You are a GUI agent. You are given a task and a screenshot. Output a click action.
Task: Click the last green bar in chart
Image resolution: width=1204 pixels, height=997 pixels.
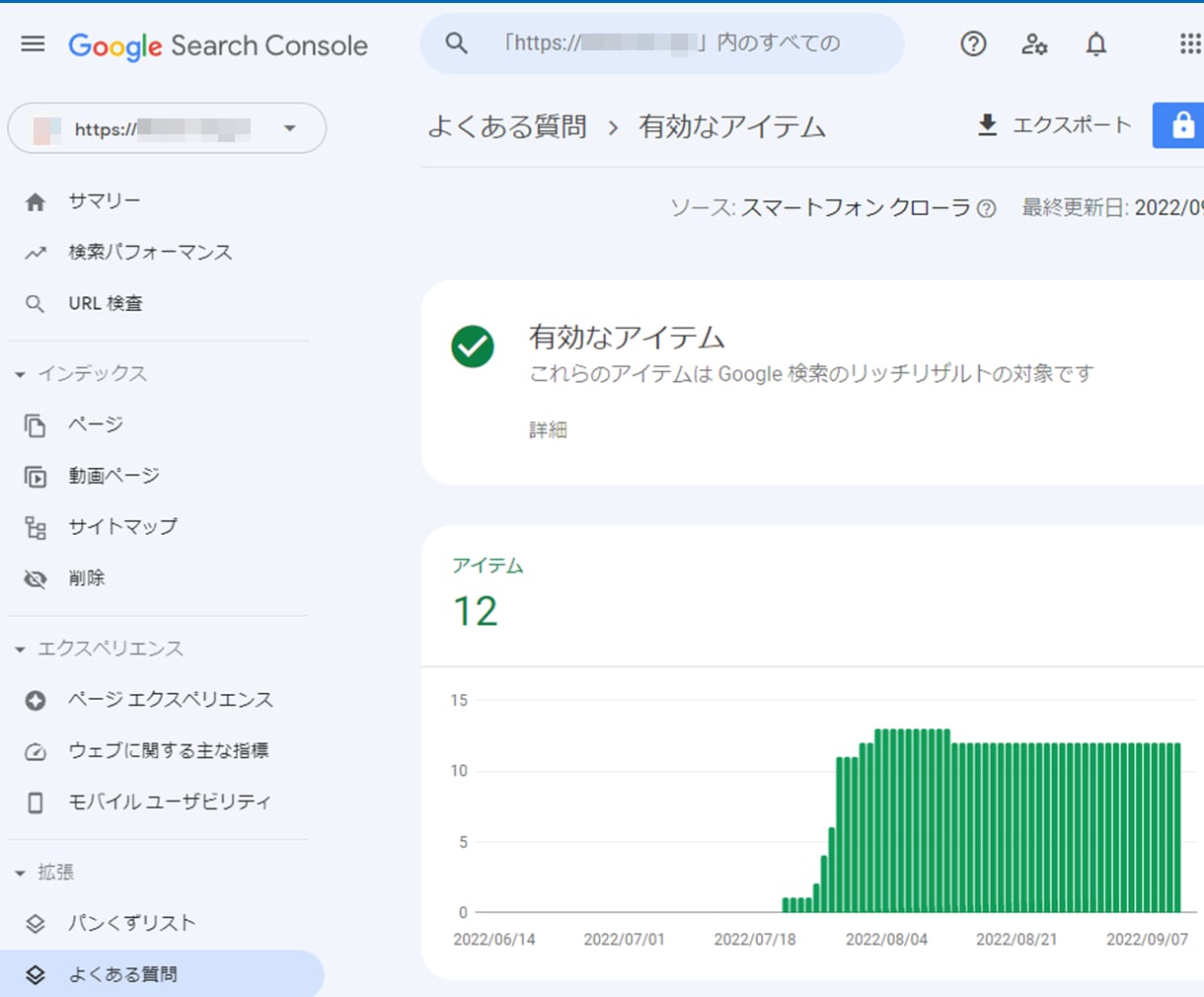(1177, 828)
